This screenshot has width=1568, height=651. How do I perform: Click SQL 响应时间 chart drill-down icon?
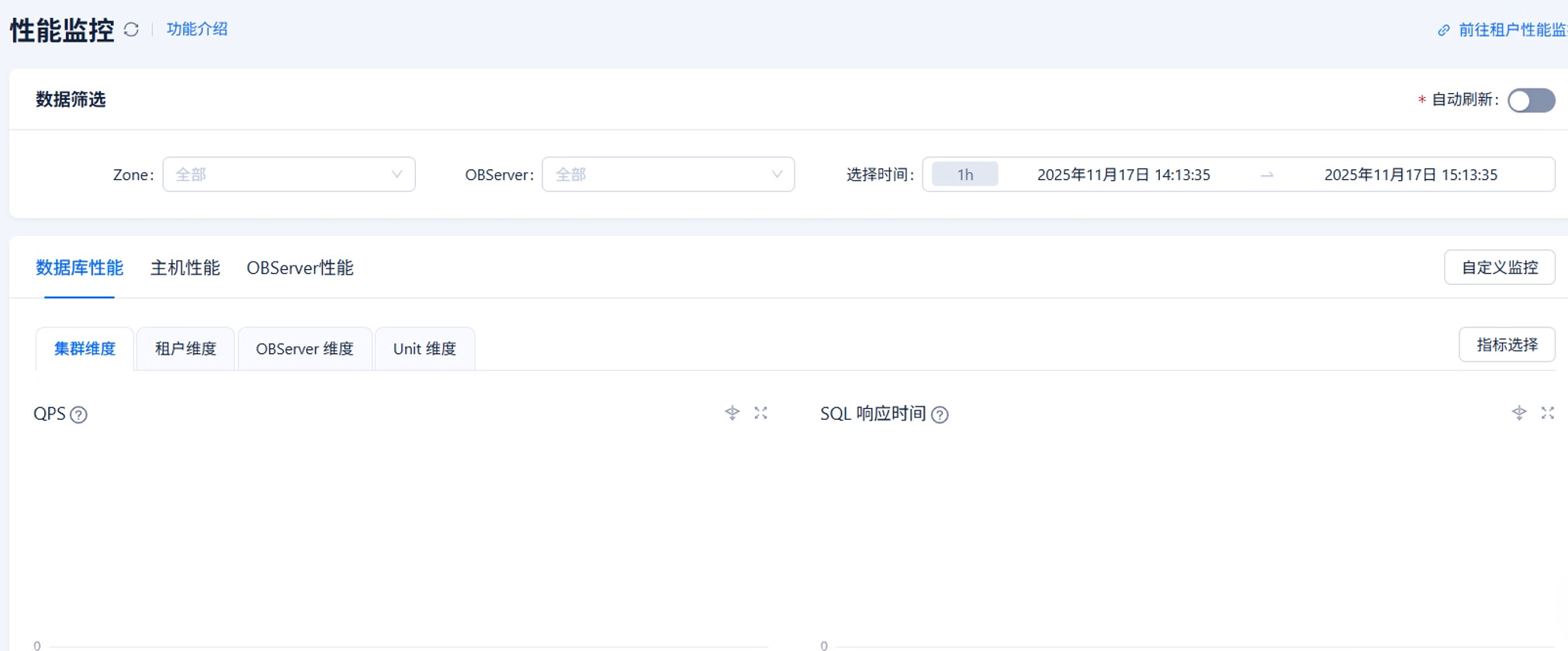[x=1518, y=413]
